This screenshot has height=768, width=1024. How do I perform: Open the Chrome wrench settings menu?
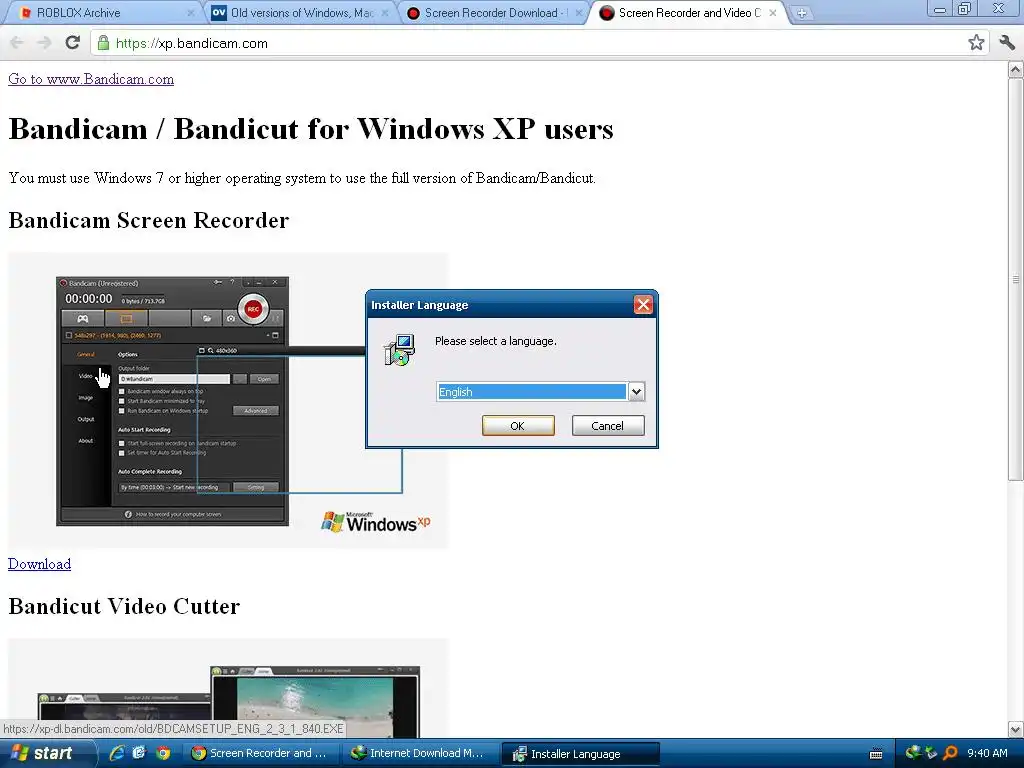[x=1007, y=43]
